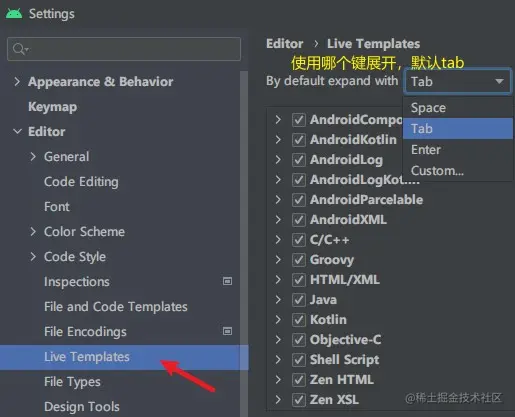Toggle the Zen XSL group checkbox
The height and width of the screenshot is (417, 515).
[x=299, y=400]
